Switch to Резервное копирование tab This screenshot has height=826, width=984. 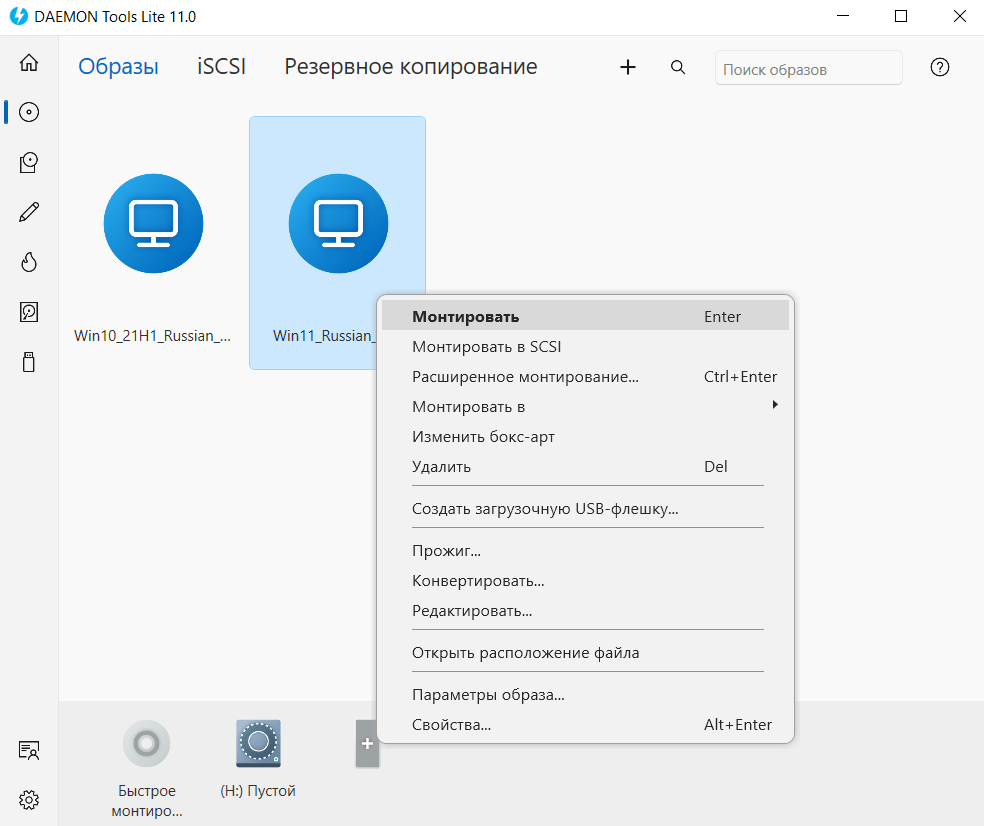click(411, 67)
